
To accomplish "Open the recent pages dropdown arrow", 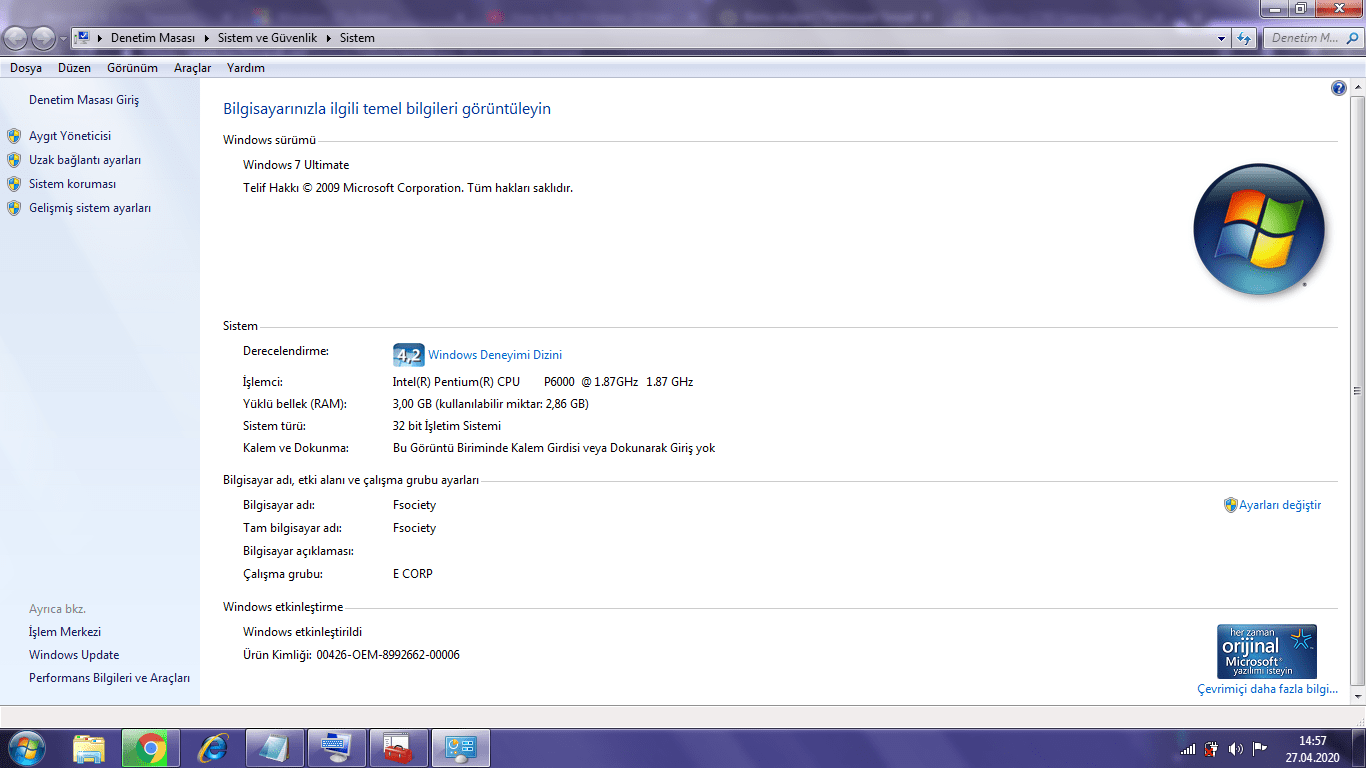I will click(x=63, y=38).
